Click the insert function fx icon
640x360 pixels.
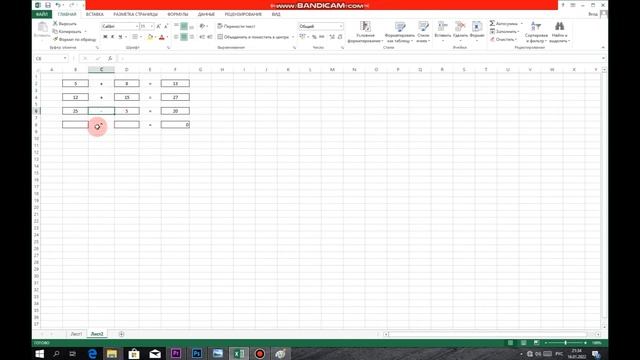pyautogui.click(x=110, y=58)
